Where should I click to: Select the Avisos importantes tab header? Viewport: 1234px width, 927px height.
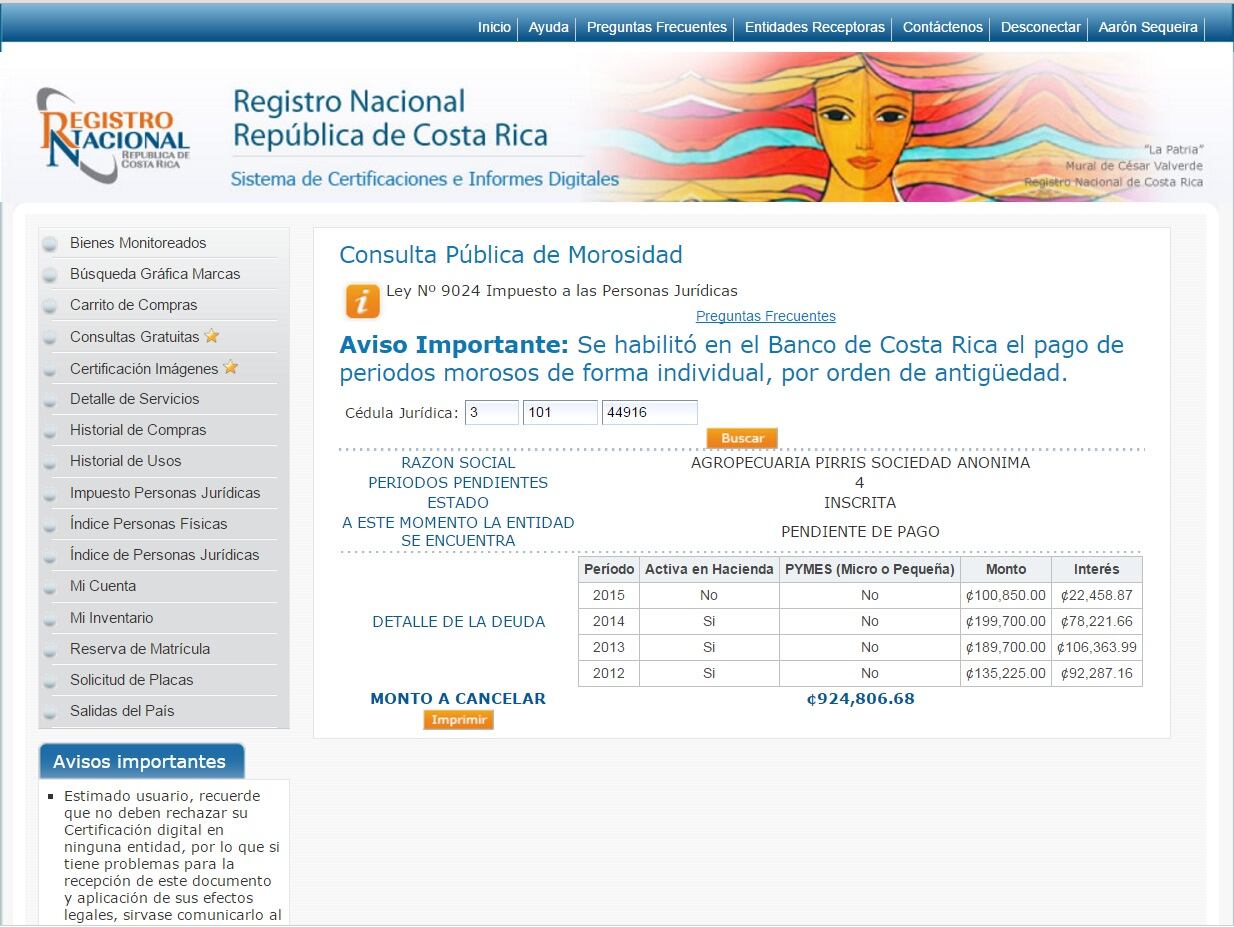click(x=140, y=762)
